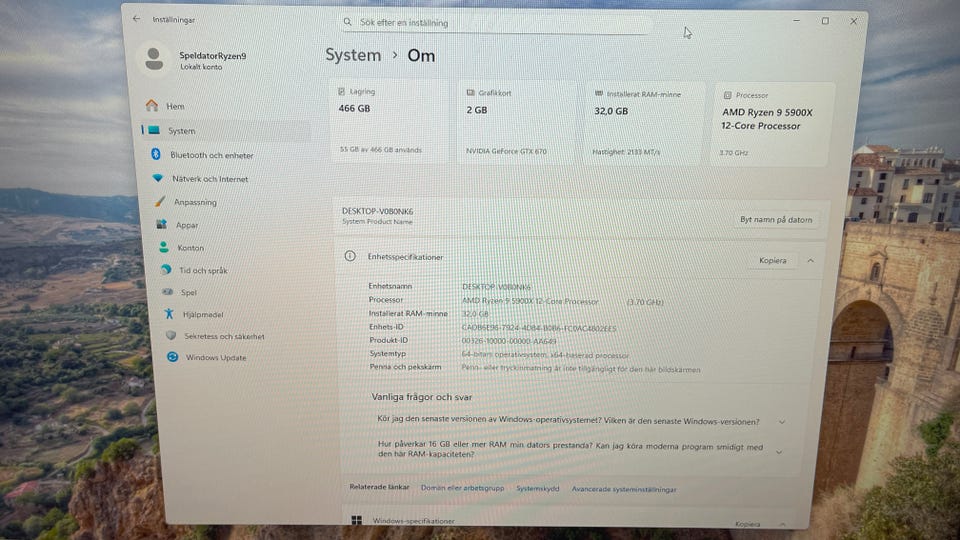Expand question about 16 GB RAM prestanda
The image size is (960, 540).
click(779, 452)
